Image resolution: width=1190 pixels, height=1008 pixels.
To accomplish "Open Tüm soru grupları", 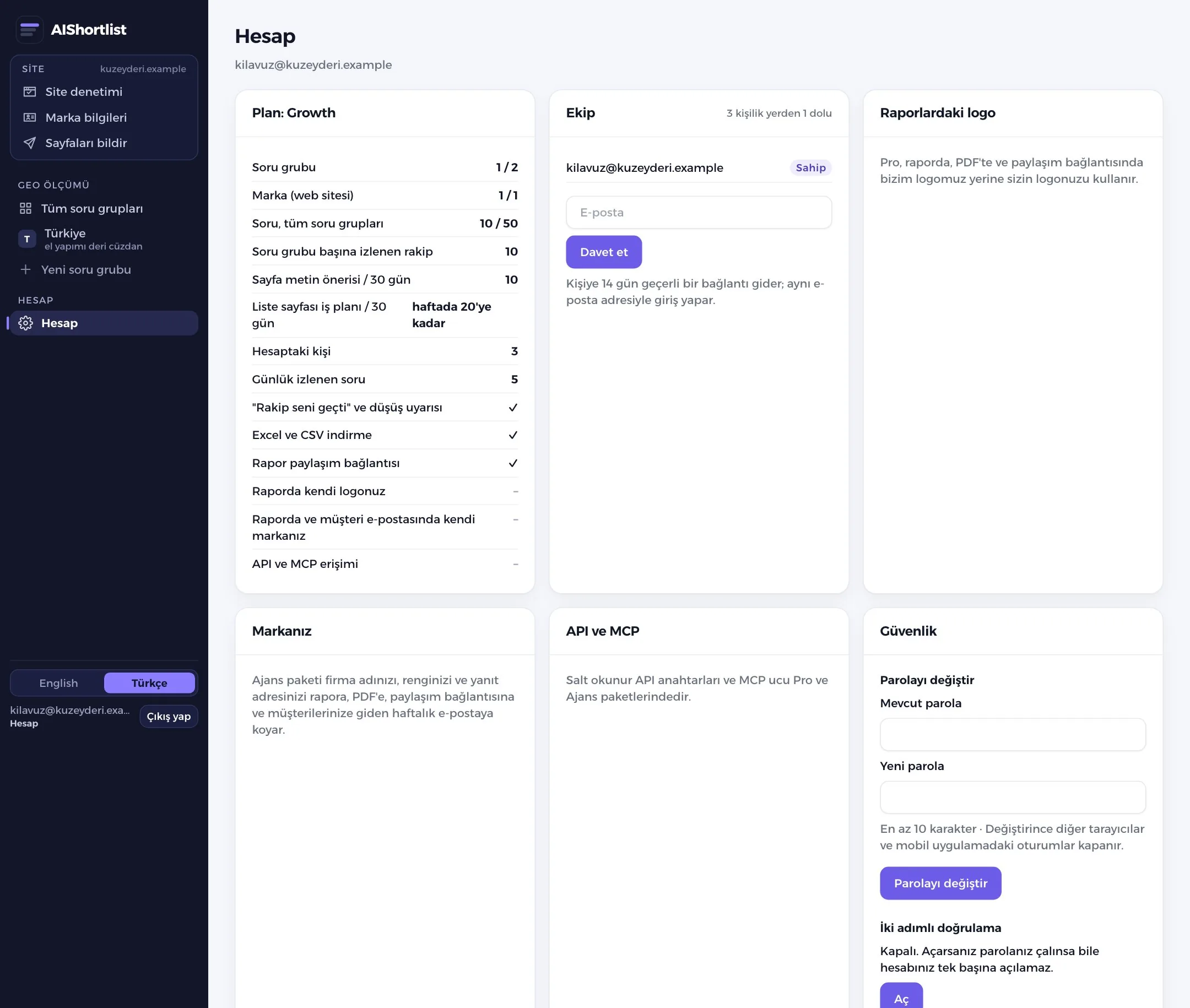I will (104, 209).
